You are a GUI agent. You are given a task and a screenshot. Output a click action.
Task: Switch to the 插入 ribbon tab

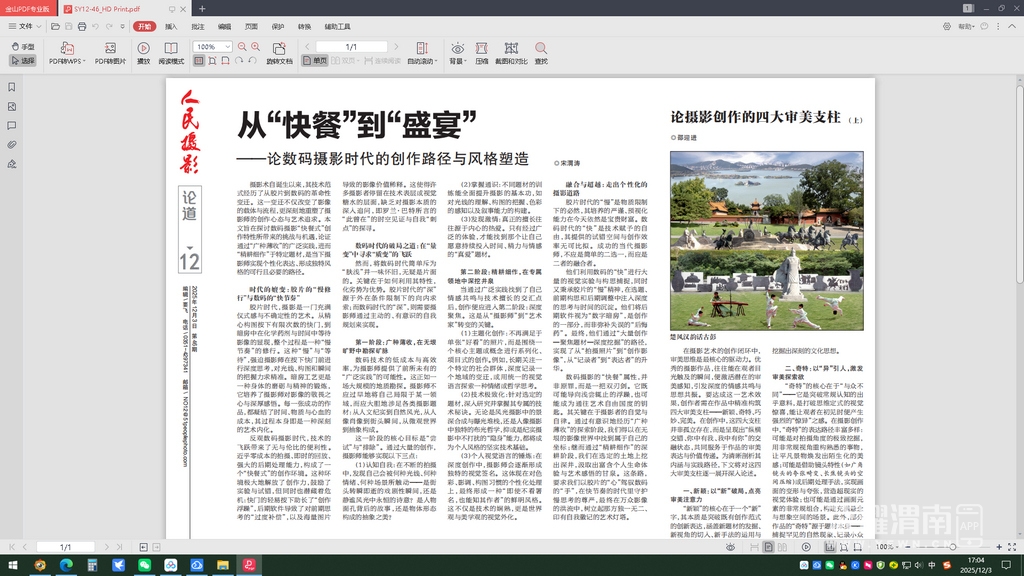(x=171, y=26)
